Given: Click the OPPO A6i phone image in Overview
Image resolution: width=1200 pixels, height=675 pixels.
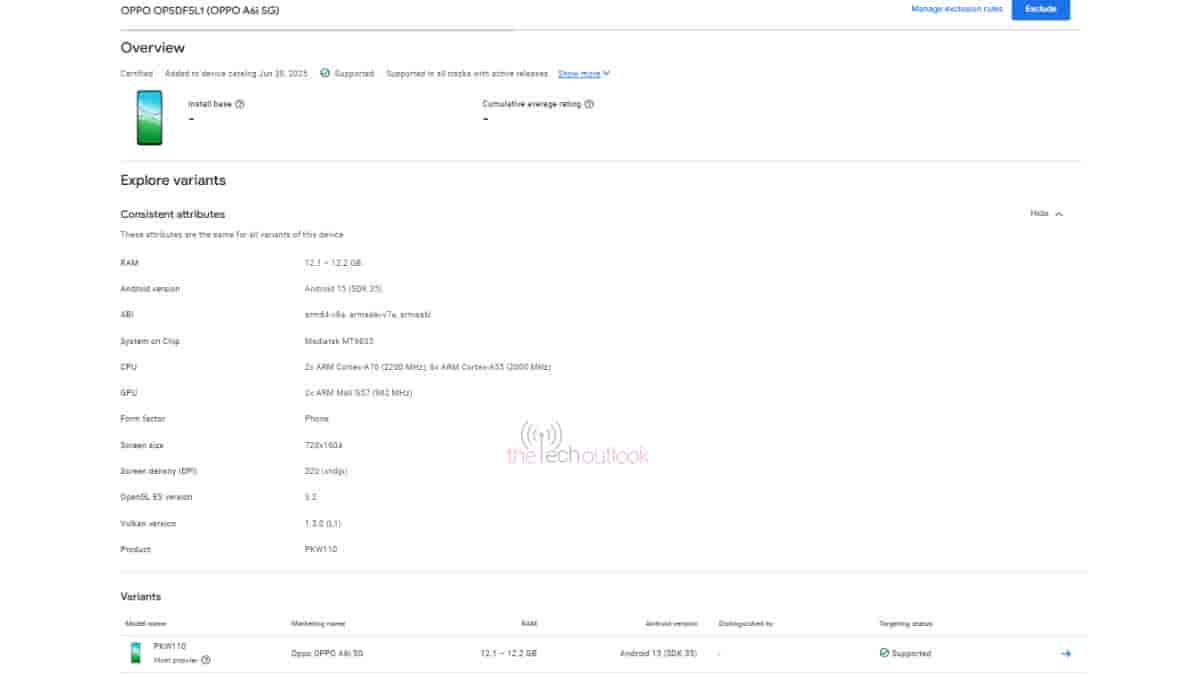Looking at the screenshot, I should click(x=150, y=117).
